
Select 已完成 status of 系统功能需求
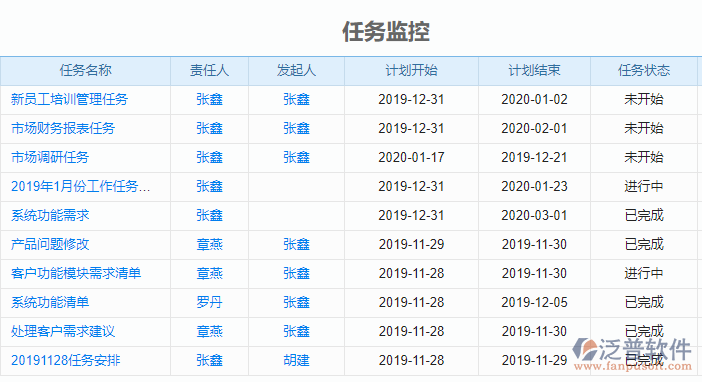644,215
